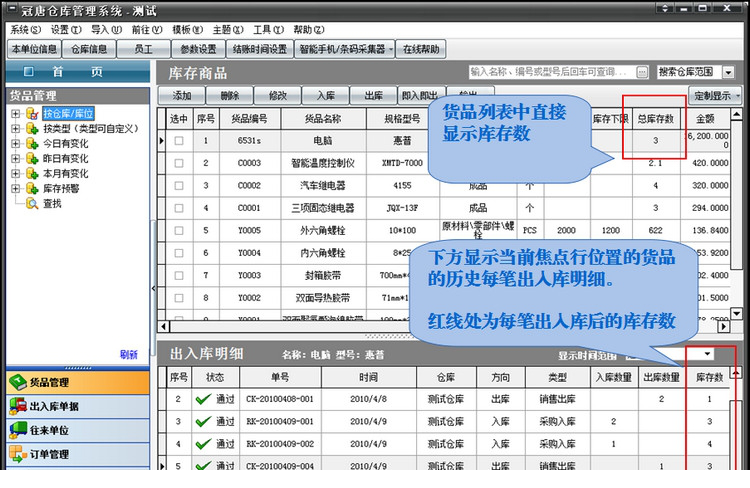Open the 主题 menu
Screen dimensions: 750x488
coord(228,30)
